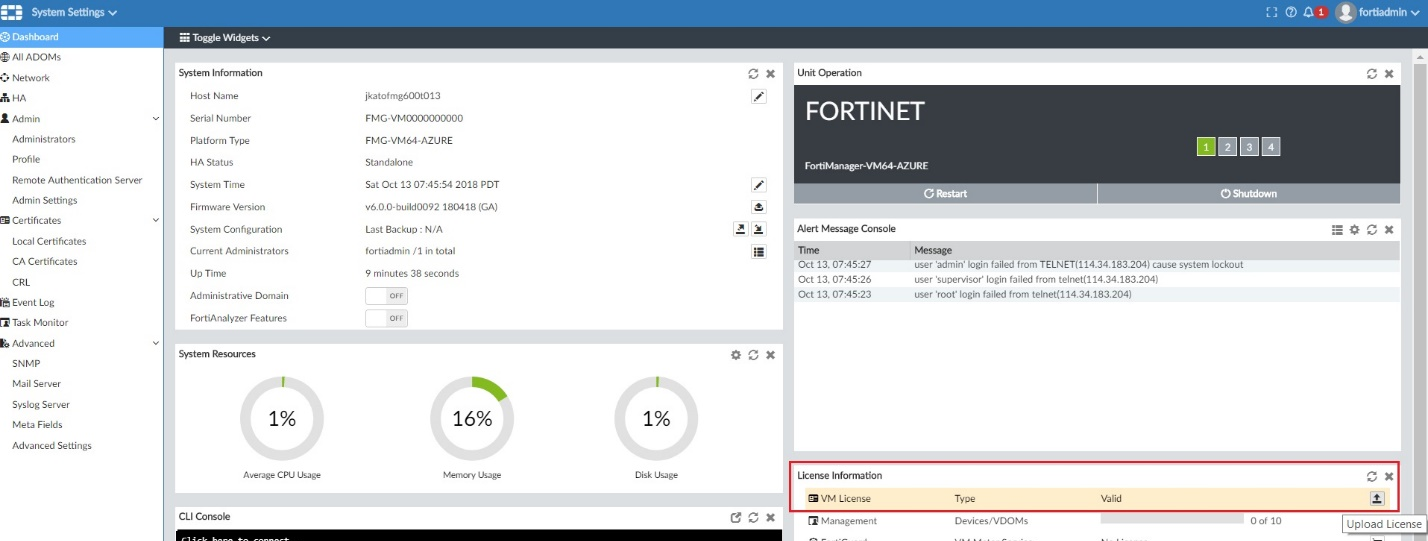1428x541 pixels.
Task: Open Alert Message Console settings gear
Action: pos(1355,229)
